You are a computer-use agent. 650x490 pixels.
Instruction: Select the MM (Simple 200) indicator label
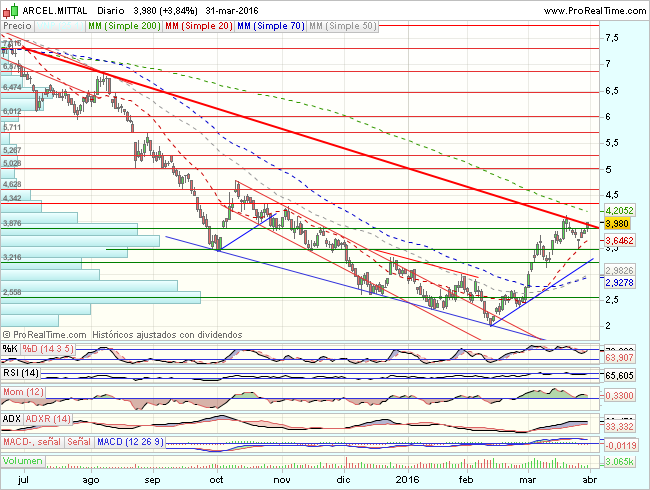click(120, 22)
